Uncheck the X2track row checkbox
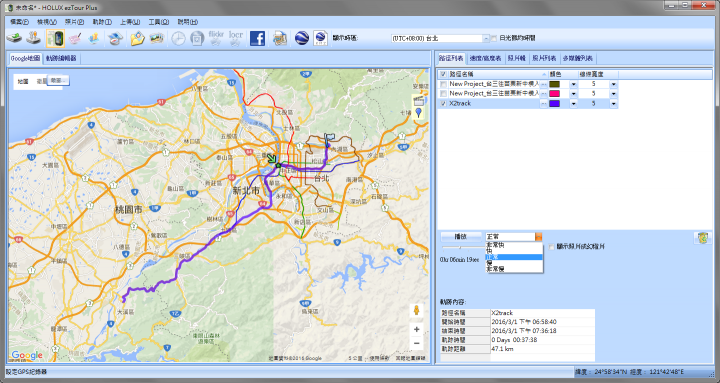Screen dimensions: 720x383 click(x=443, y=104)
